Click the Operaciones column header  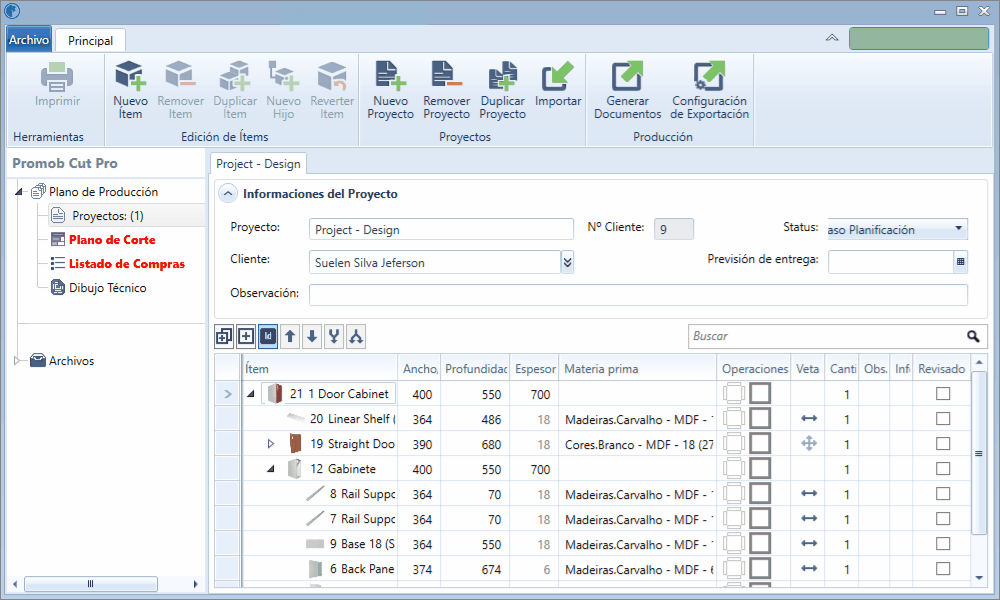[x=754, y=369]
